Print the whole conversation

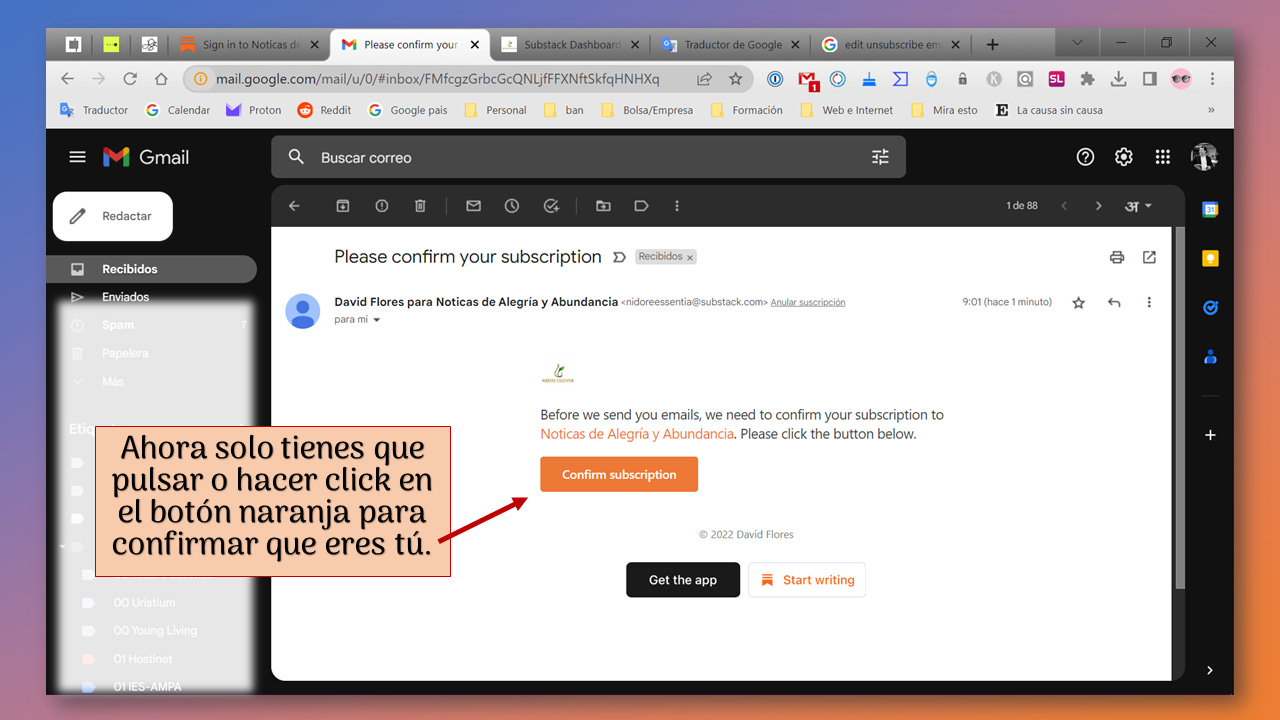1117,257
